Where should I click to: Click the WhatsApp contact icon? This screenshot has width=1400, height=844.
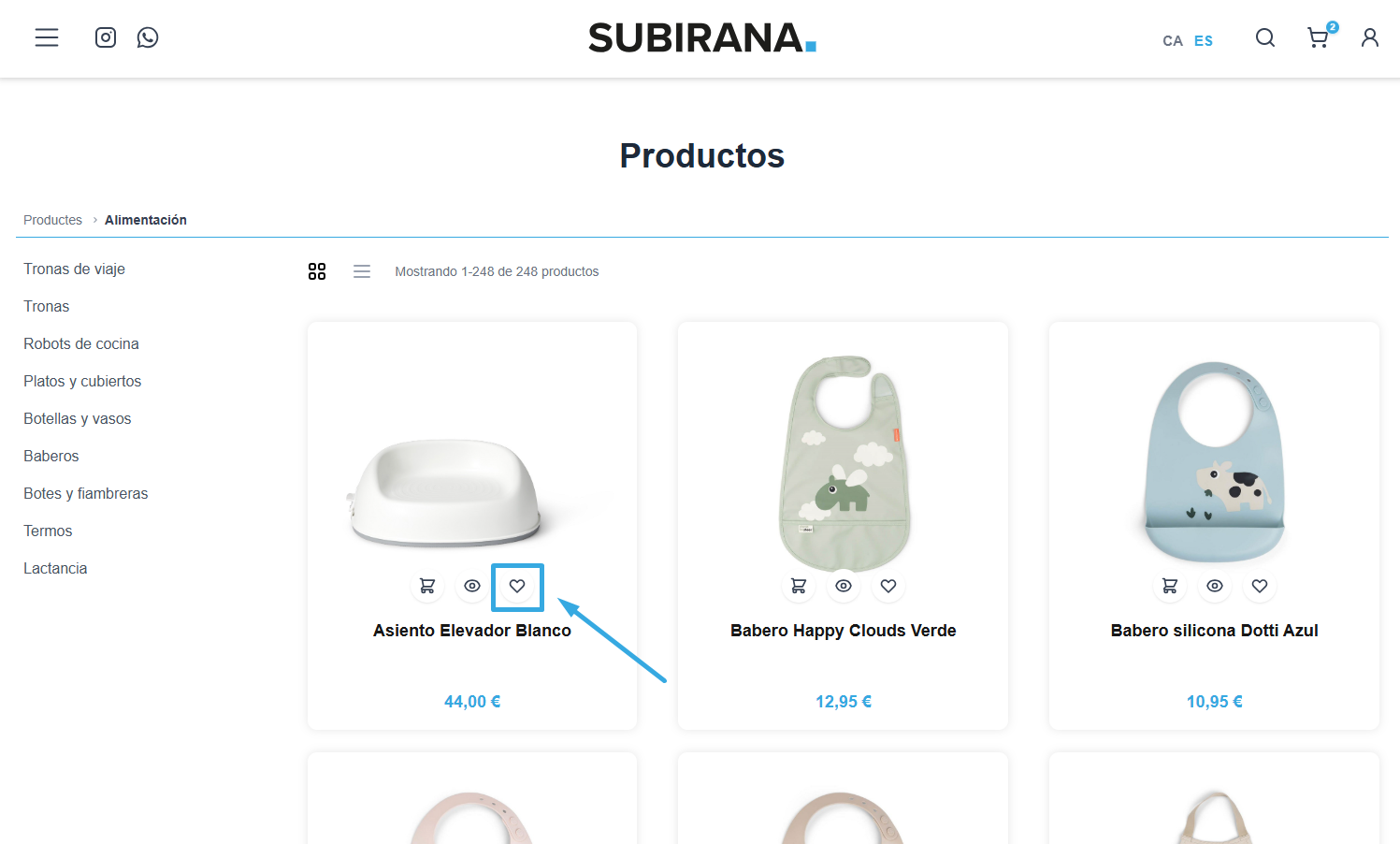pos(148,37)
